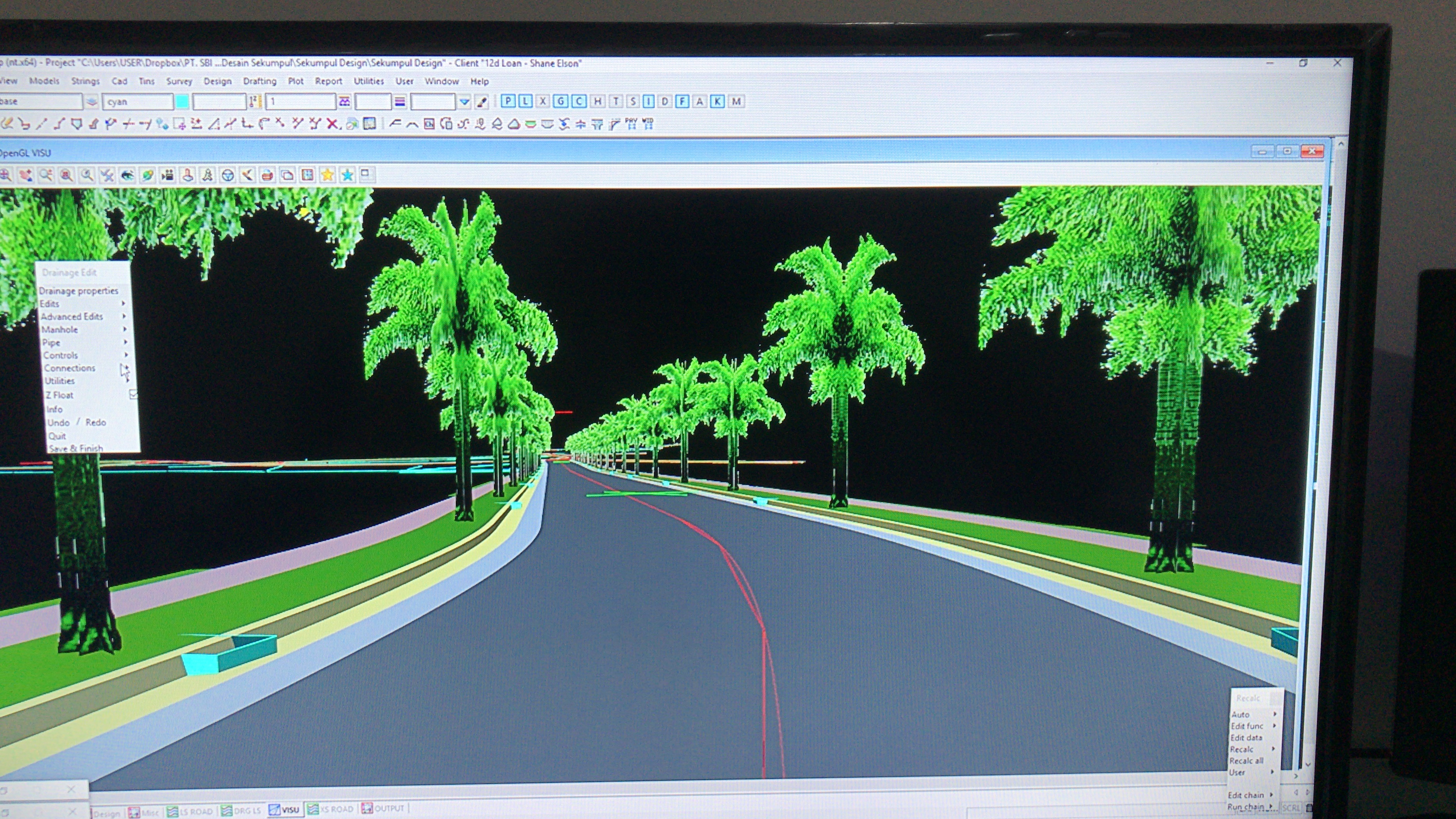The height and width of the screenshot is (819, 1456).
Task: Click Save & Finish in Drainage Edit
Action: tap(76, 449)
